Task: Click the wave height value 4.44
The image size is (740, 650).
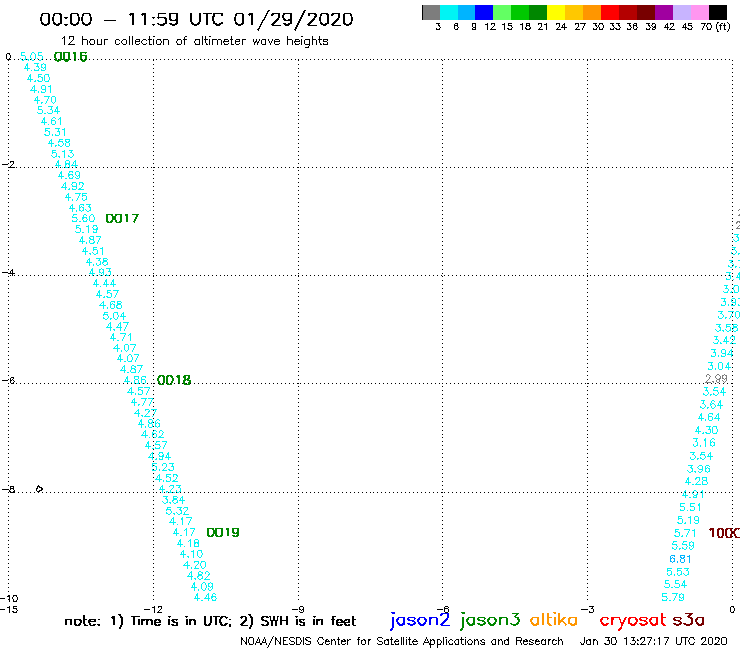Action: pyautogui.click(x=104, y=283)
